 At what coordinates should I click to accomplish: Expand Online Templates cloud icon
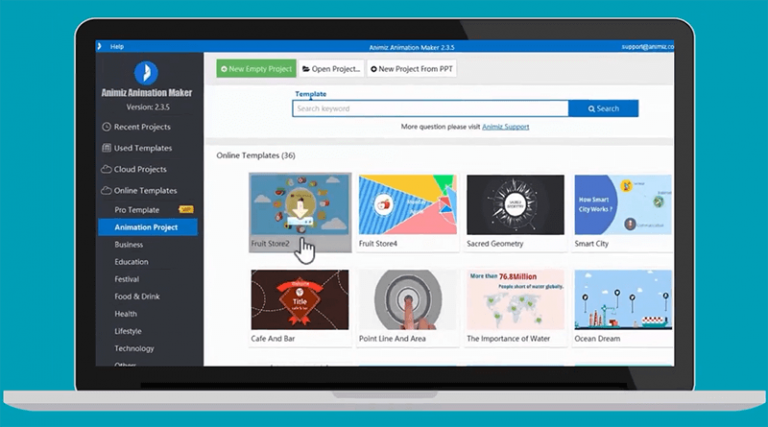[x=106, y=190]
